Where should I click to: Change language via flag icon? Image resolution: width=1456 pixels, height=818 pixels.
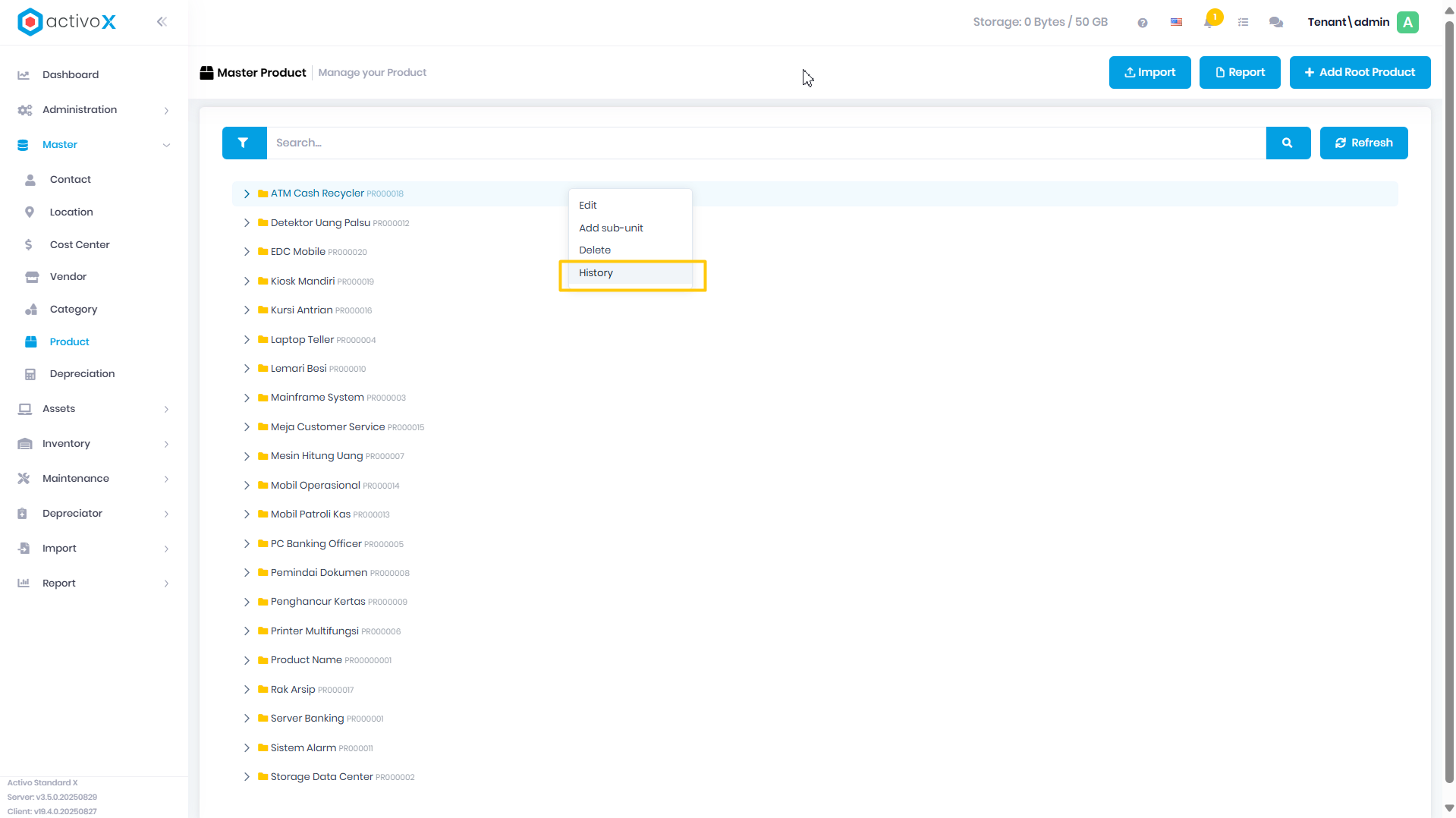point(1176,22)
